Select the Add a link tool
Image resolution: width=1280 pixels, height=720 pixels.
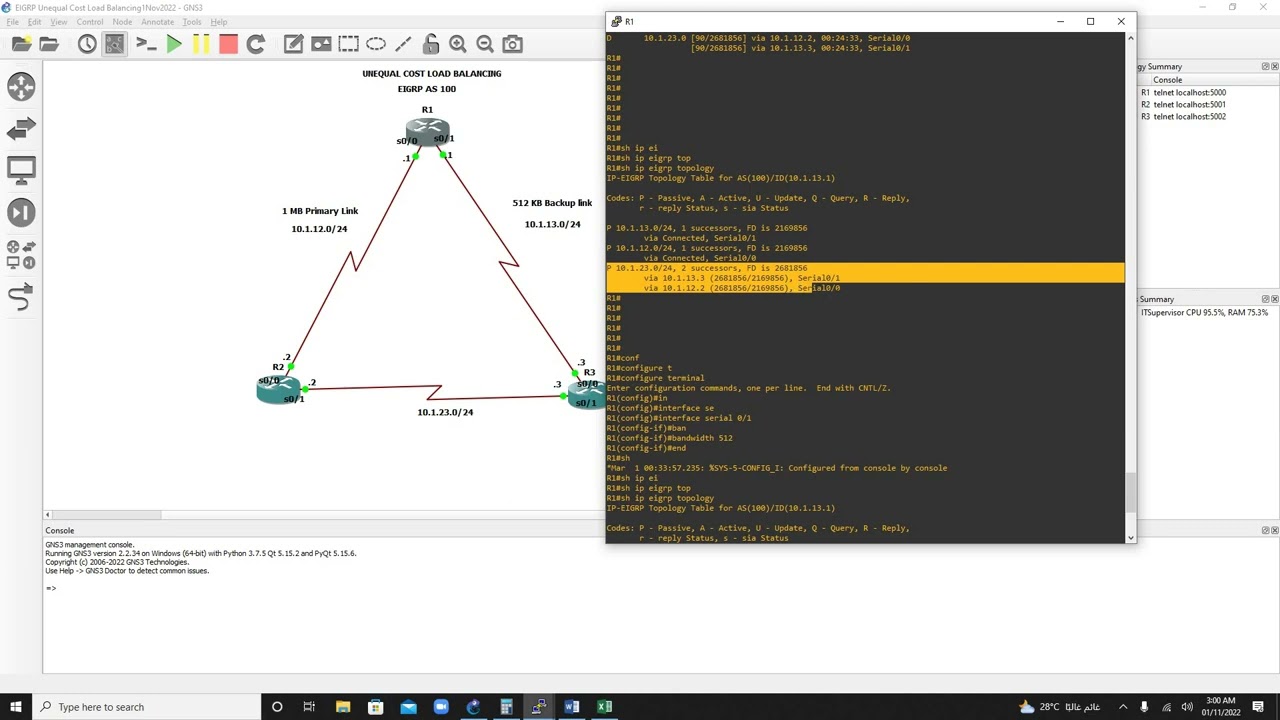click(21, 297)
